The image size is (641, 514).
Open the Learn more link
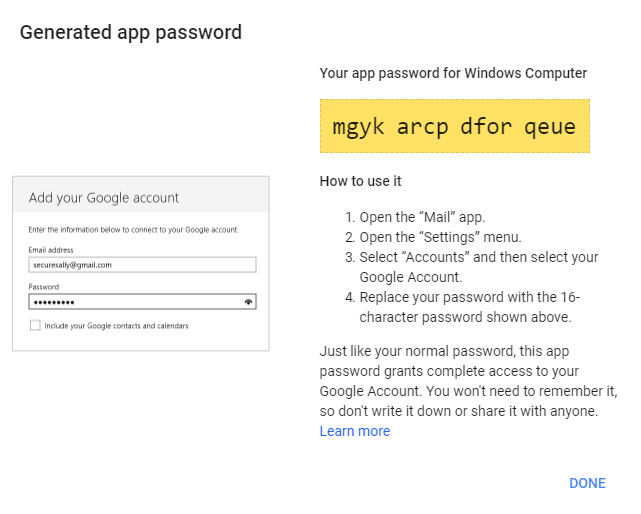coord(354,431)
